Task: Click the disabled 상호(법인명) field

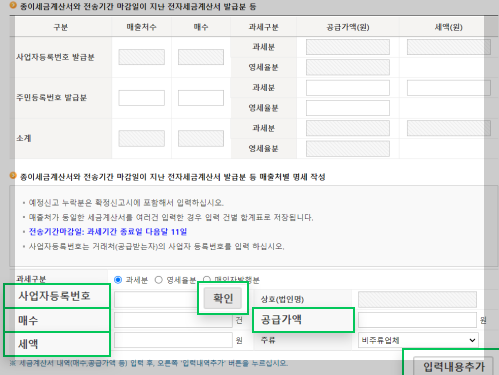Action: pyautogui.click(x=417, y=299)
